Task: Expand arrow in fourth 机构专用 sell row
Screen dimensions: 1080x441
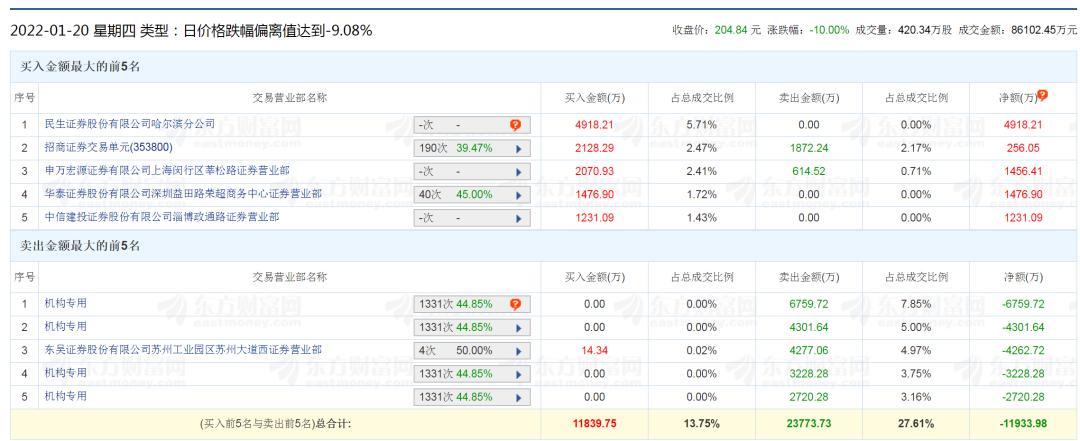Action: pyautogui.click(x=518, y=374)
